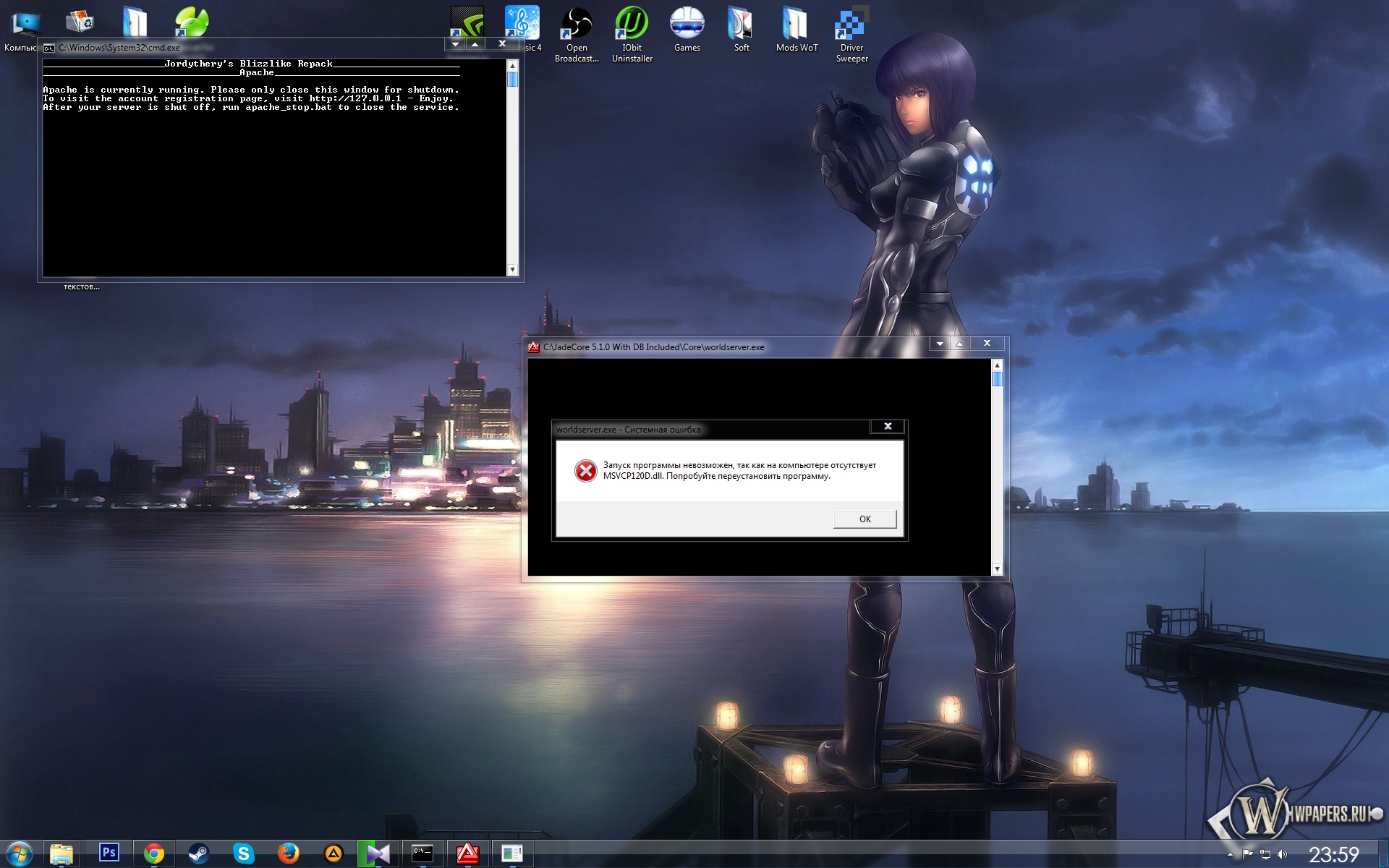This screenshot has height=868, width=1389.
Task: Open the volume control in the tray
Action: click(1283, 854)
